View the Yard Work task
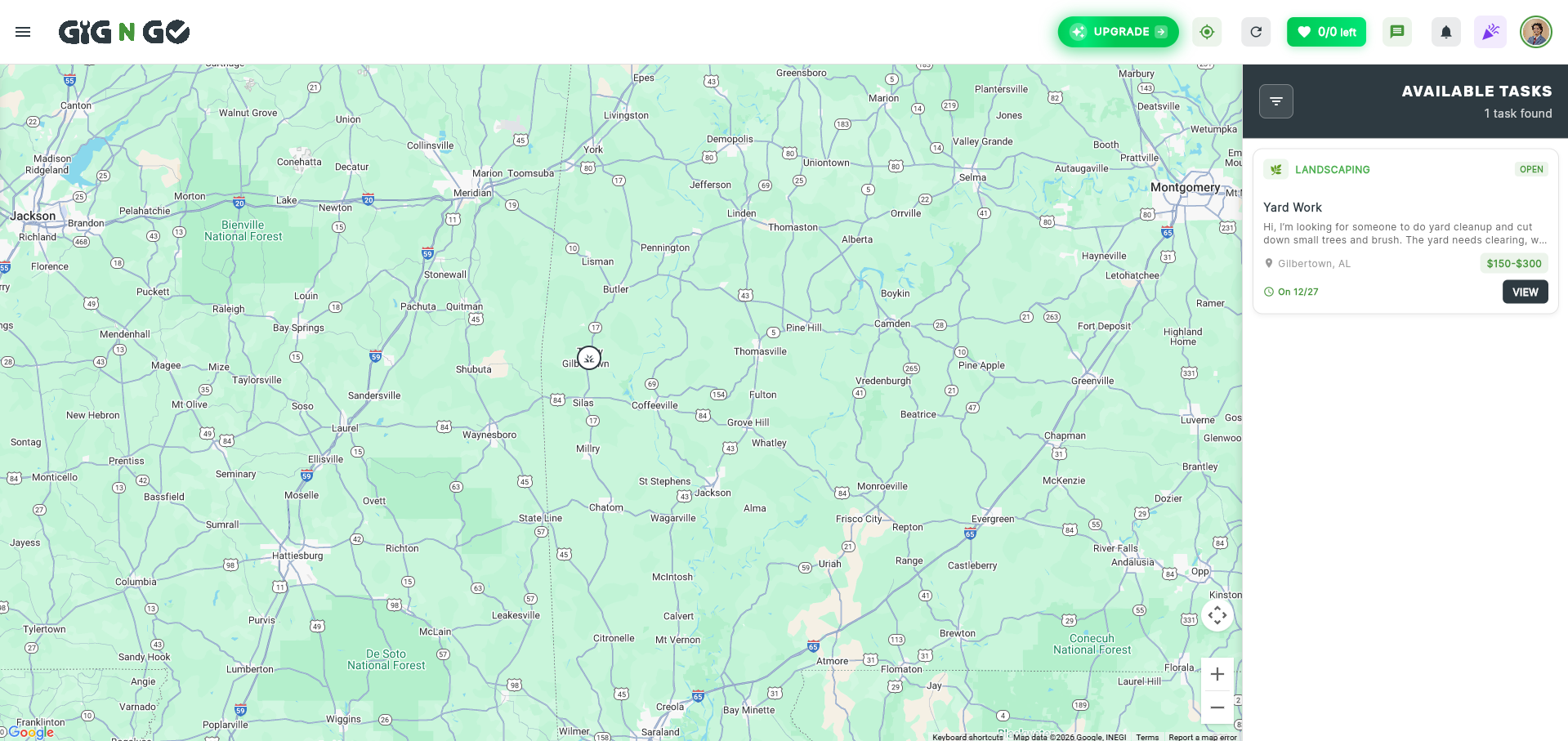This screenshot has height=741, width=1568. click(x=1525, y=292)
